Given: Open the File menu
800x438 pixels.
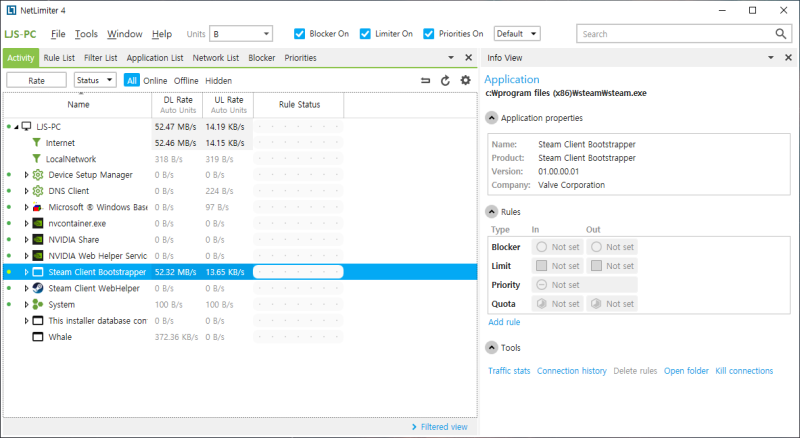Looking at the screenshot, I should (58, 34).
